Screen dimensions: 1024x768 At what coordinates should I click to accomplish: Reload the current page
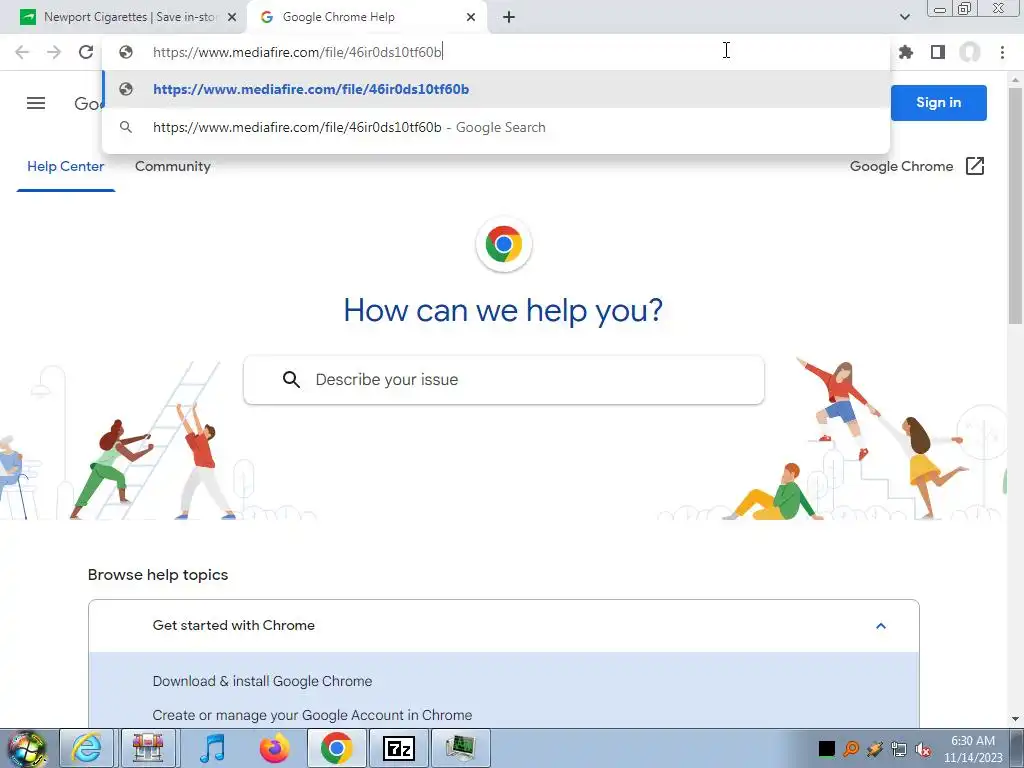pos(86,52)
